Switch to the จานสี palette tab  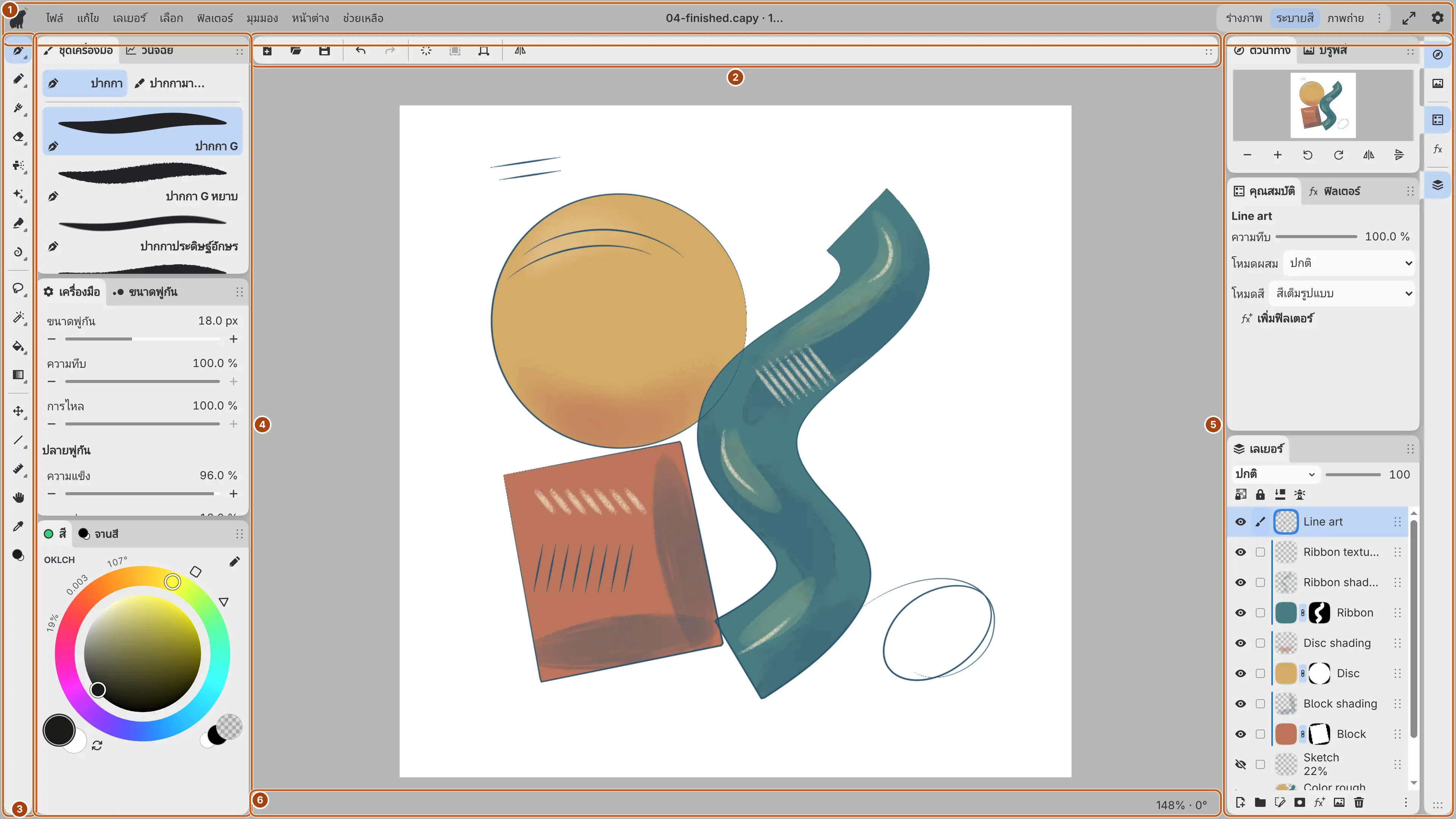98,534
